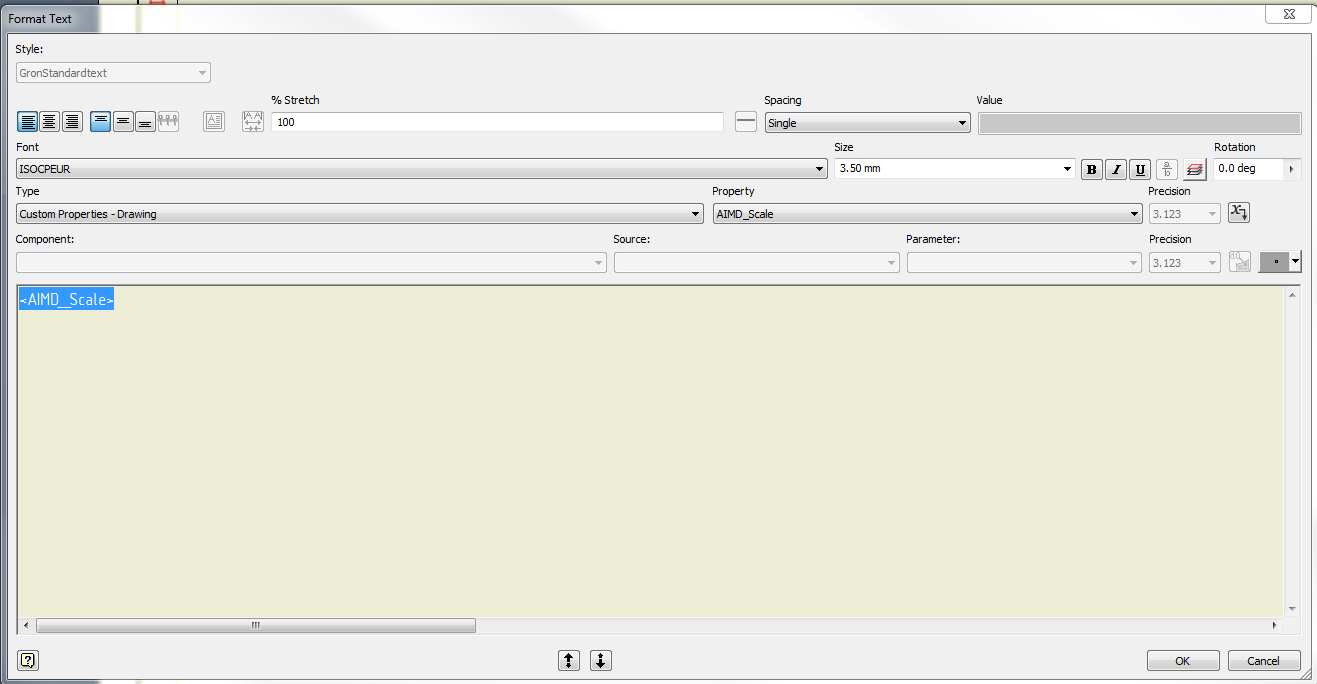Screen dimensions: 1317x684
Task: Open the Property dropdown showing AIMD_Scale
Action: [x=927, y=214]
